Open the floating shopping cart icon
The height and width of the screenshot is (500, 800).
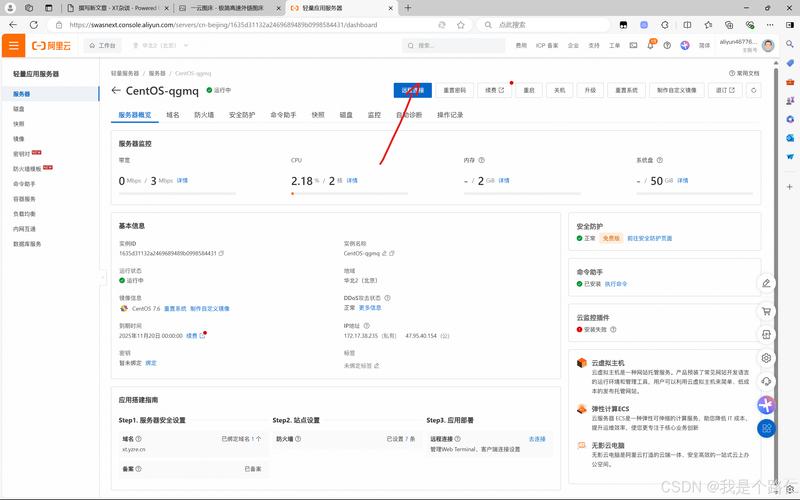click(766, 311)
